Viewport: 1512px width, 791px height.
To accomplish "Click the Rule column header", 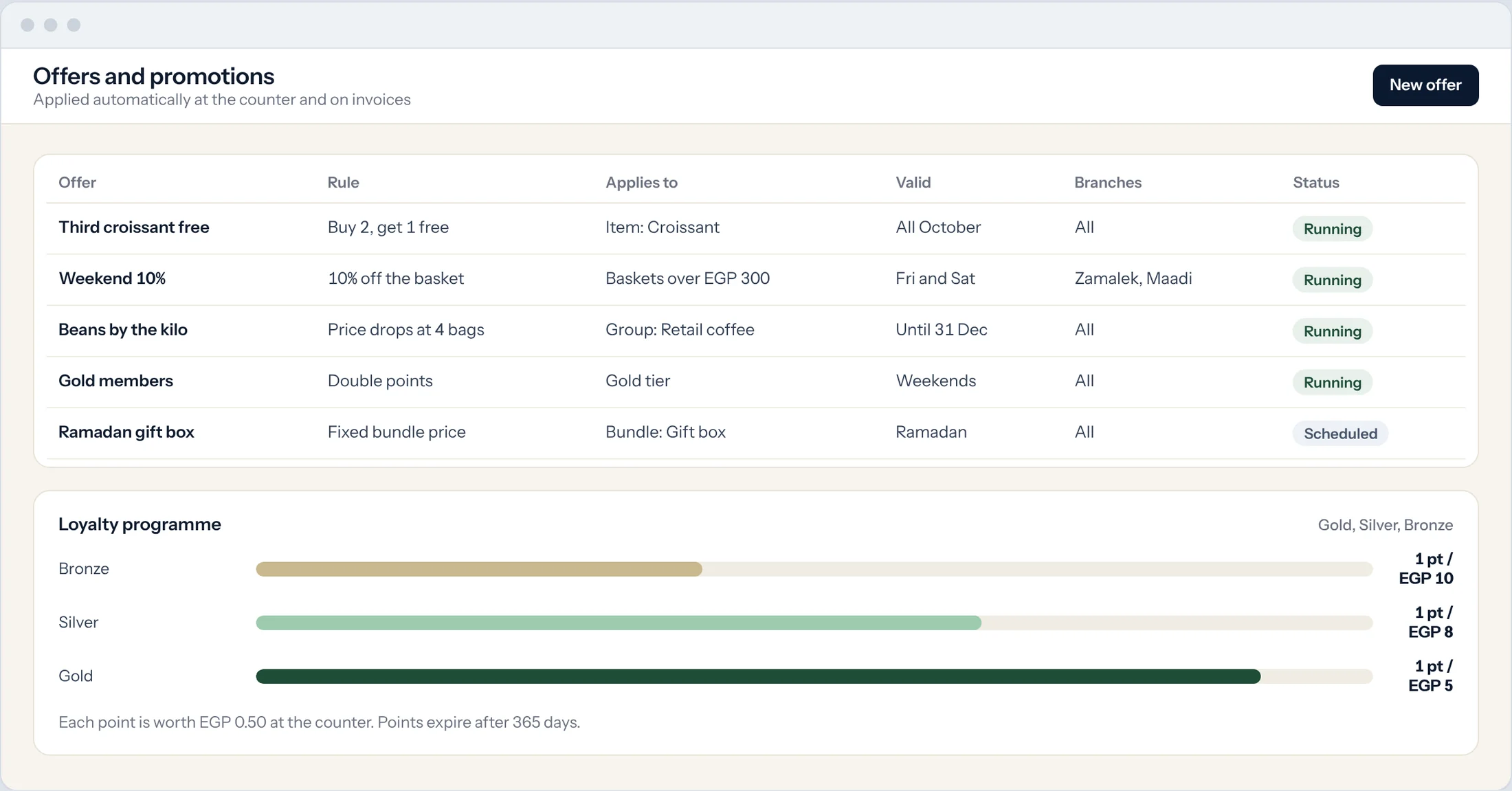I will [343, 182].
